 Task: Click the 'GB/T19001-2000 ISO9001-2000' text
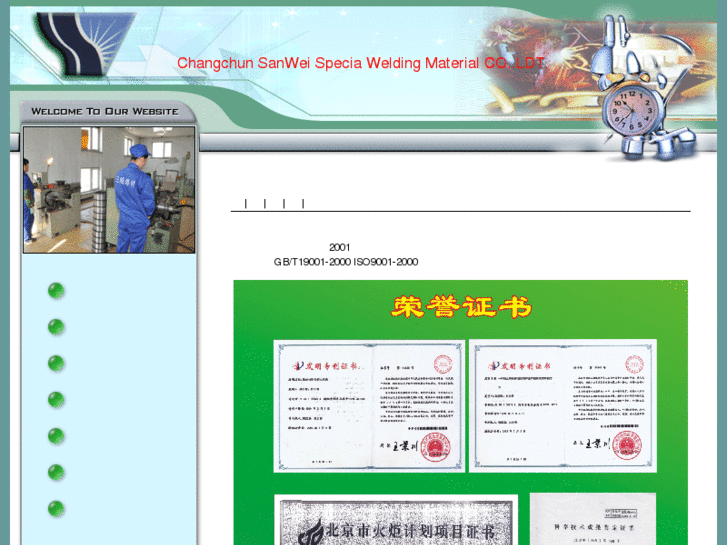click(x=346, y=262)
